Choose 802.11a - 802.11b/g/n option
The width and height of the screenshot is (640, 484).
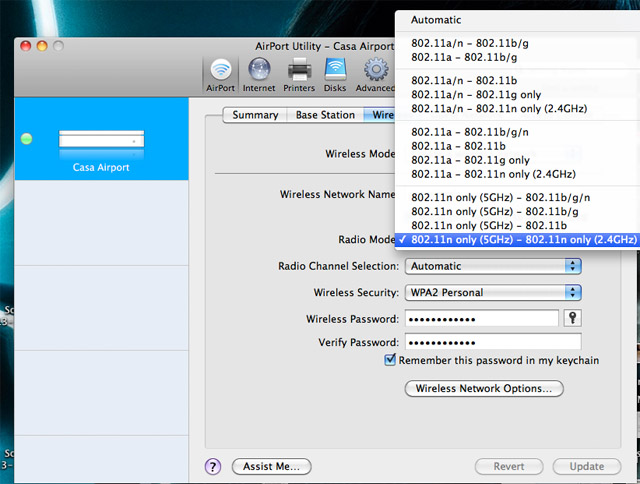tap(518, 132)
